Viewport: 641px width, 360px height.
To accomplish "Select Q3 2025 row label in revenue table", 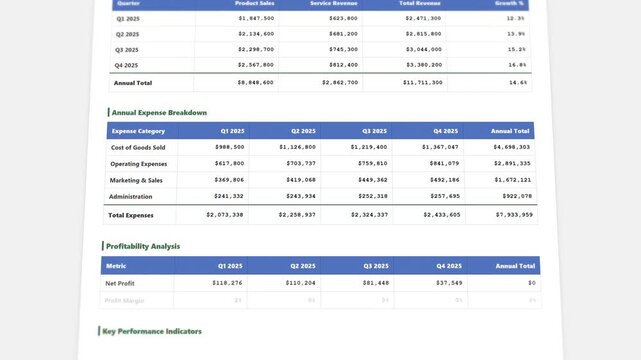I will coord(127,50).
